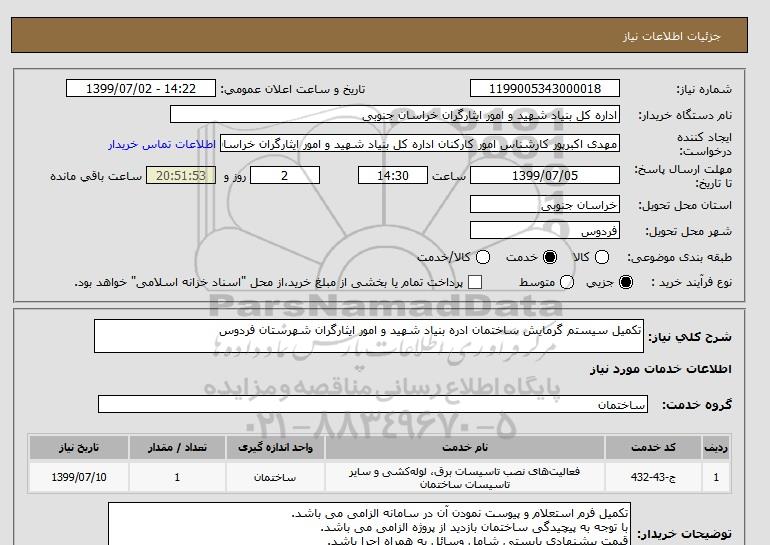Click the need number field 1199005343000018
The image size is (770, 545).
(x=545, y=88)
